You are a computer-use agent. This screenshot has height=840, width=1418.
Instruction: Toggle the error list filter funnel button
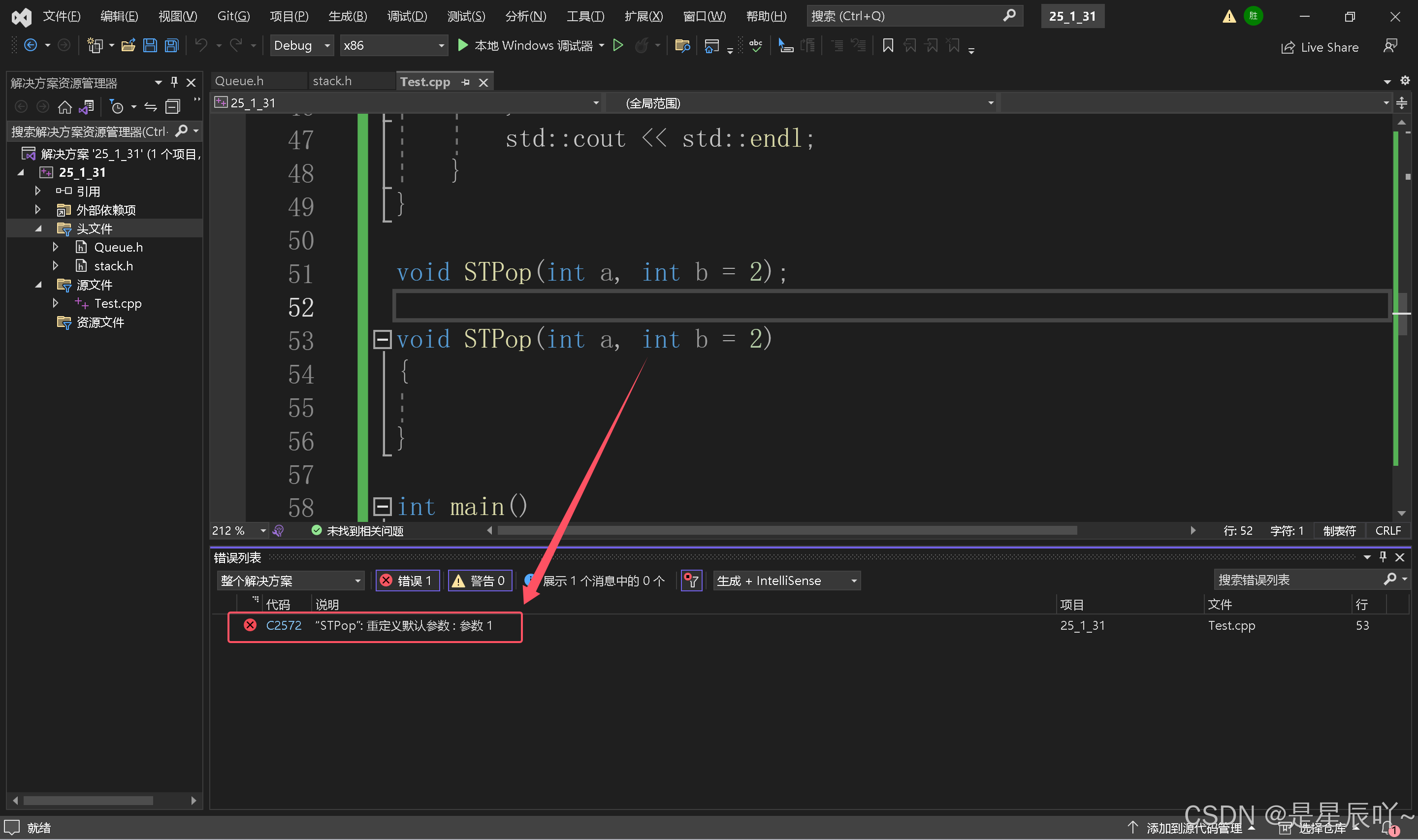tap(691, 581)
